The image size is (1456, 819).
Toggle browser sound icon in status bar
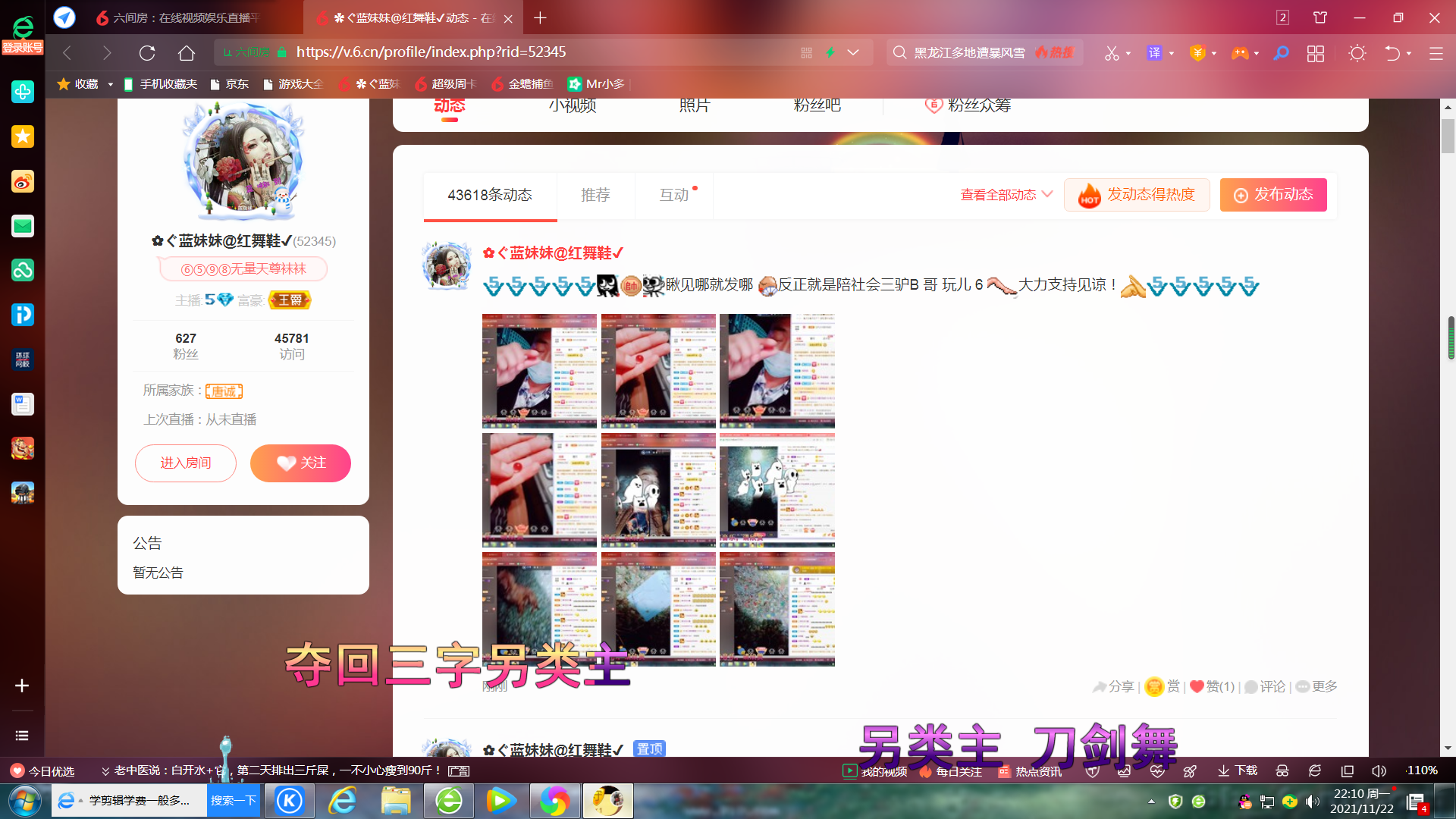(1379, 770)
